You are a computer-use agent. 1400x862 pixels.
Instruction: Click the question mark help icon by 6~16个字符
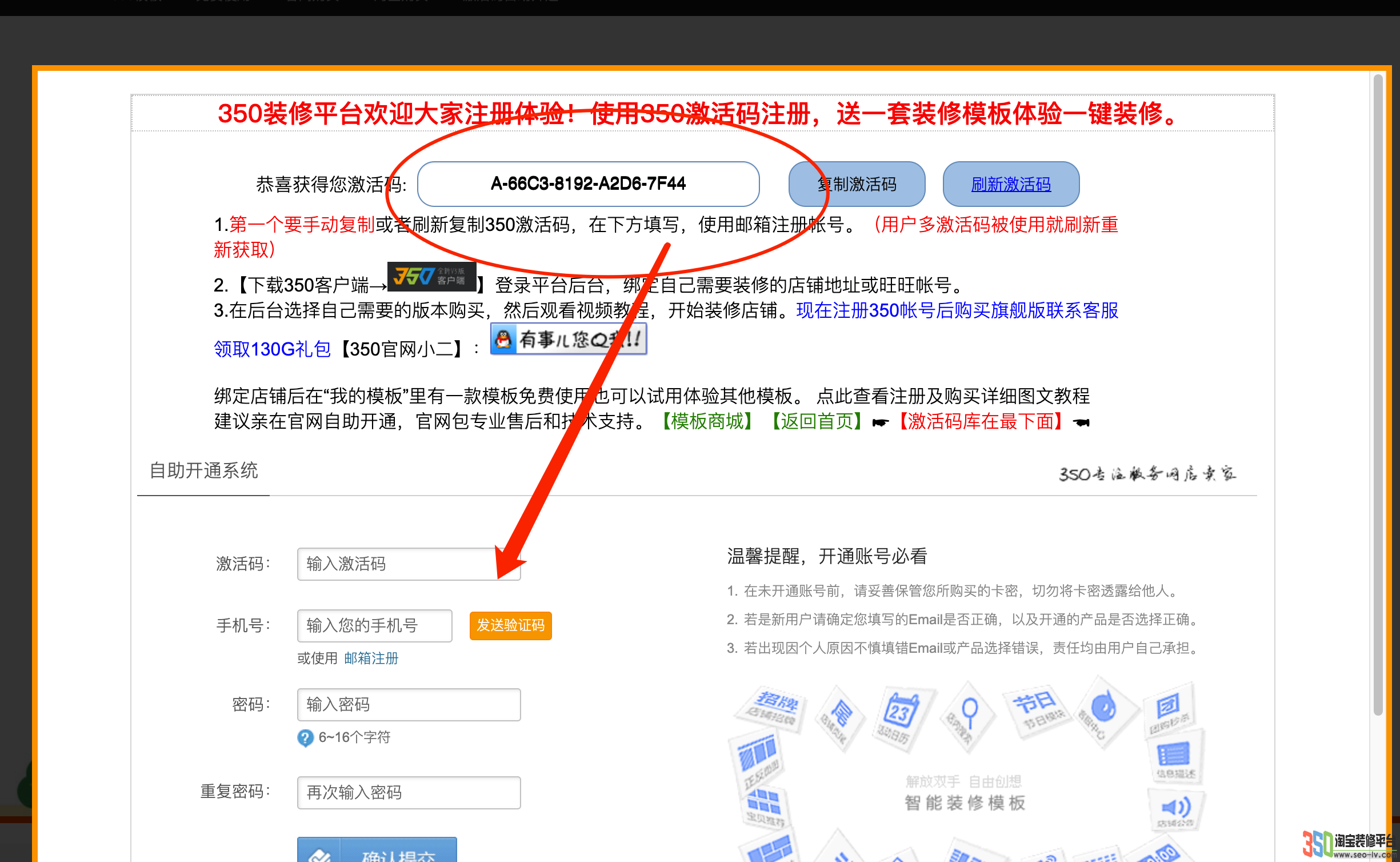click(x=305, y=738)
